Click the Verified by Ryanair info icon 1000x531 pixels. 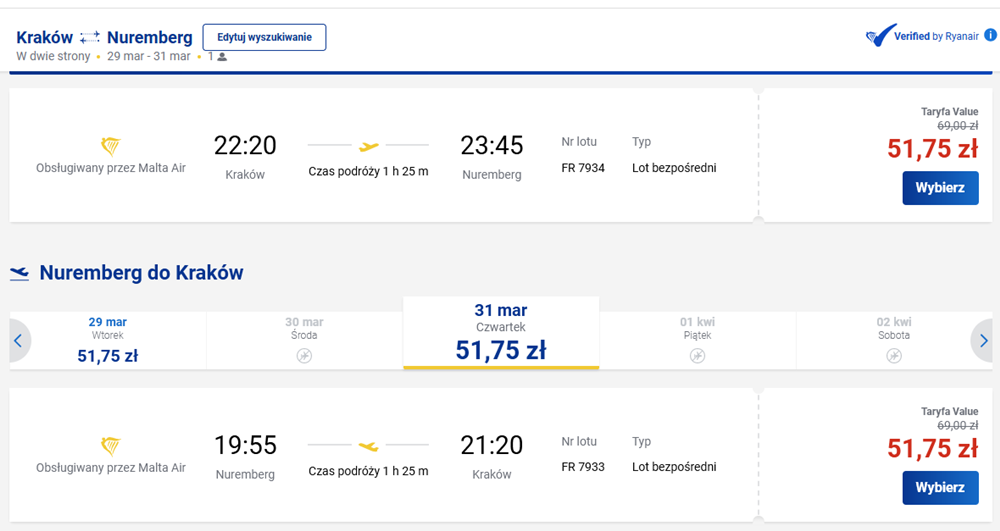click(990, 35)
